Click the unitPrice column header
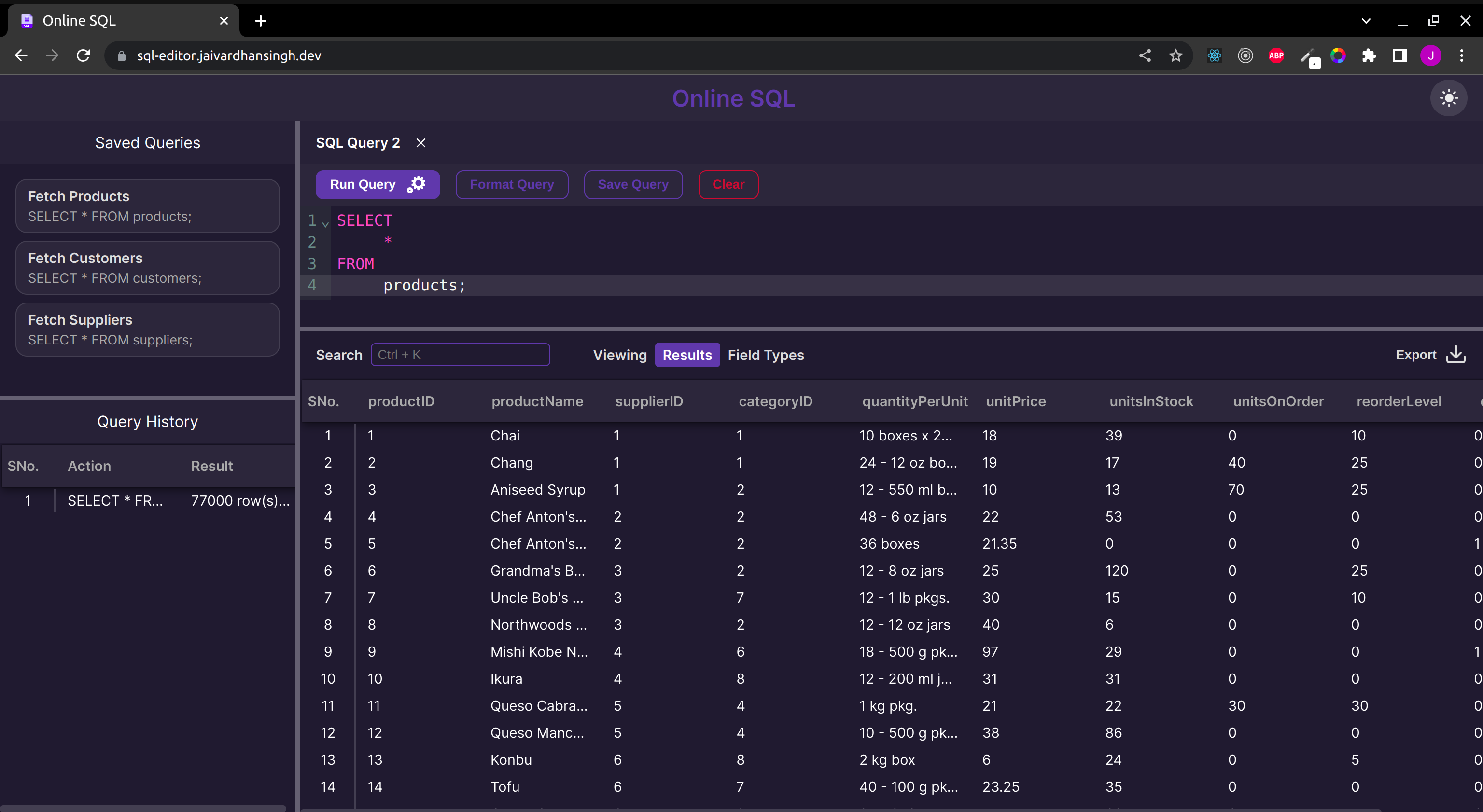The height and width of the screenshot is (812, 1483). point(1016,401)
